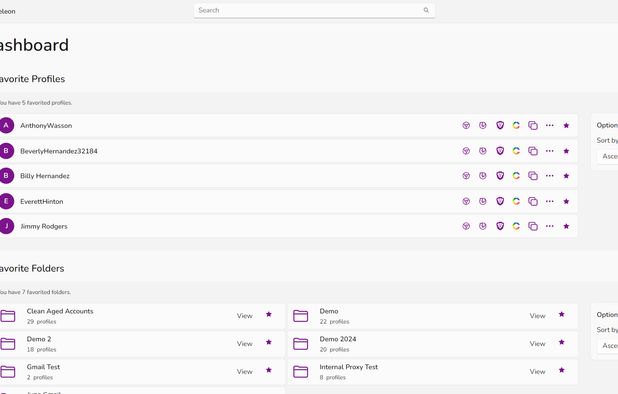
Task: Click the multicolor C icon for Jimmy Rodgers
Action: (516, 226)
